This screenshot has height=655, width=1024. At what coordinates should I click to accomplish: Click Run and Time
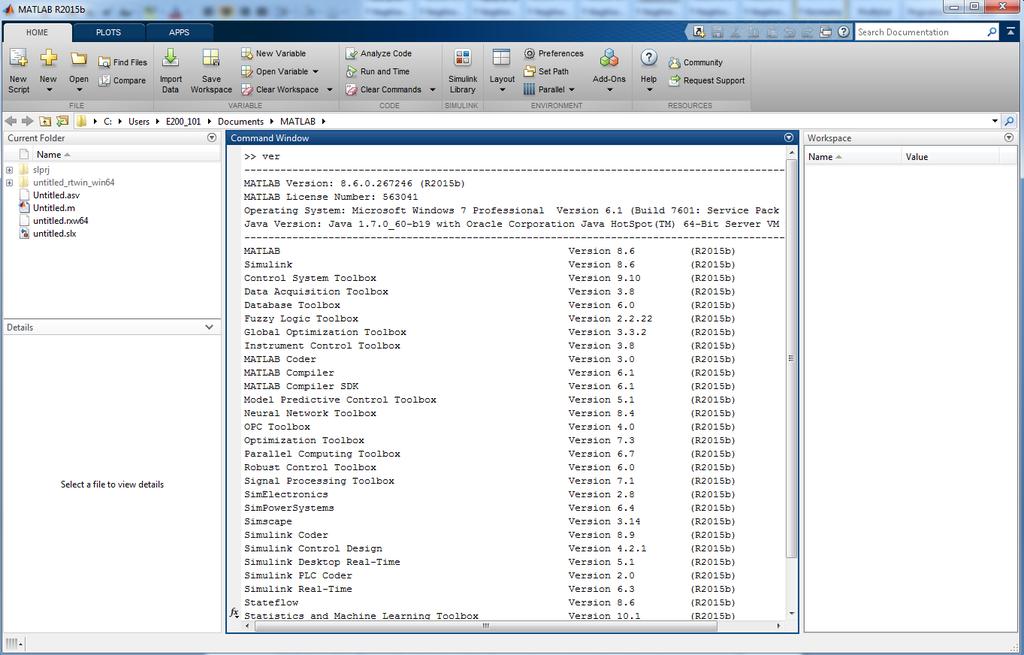[377, 71]
